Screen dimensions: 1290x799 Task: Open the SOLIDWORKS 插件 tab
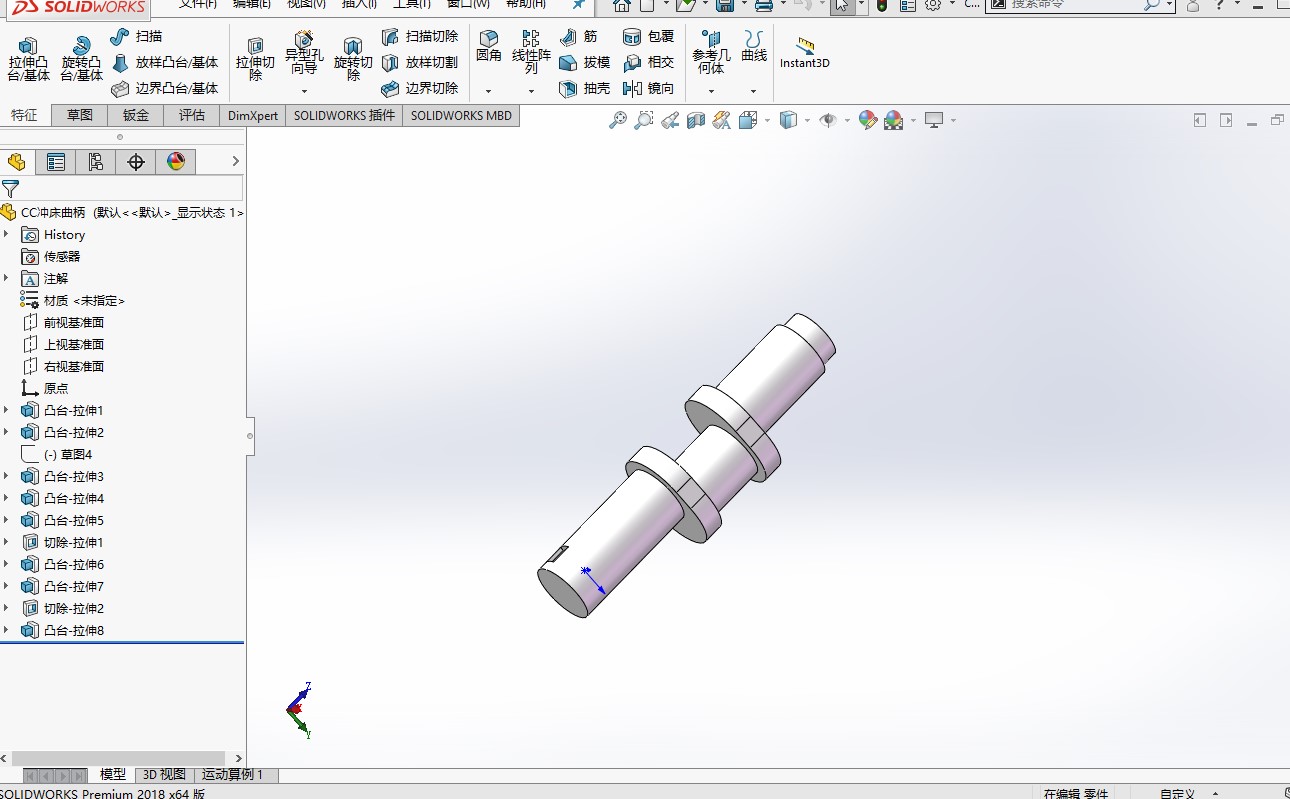pos(344,115)
